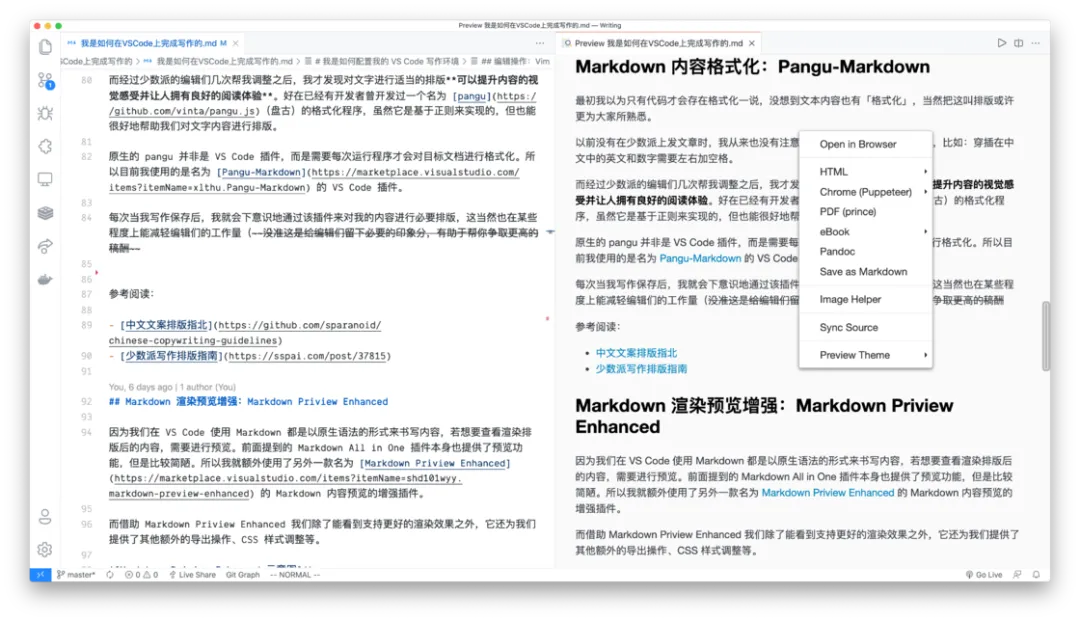The width and height of the screenshot is (1080, 621).
Task: Click breadcrumb '## 编辑操作: Vim'
Action: pyautogui.click(x=510, y=61)
